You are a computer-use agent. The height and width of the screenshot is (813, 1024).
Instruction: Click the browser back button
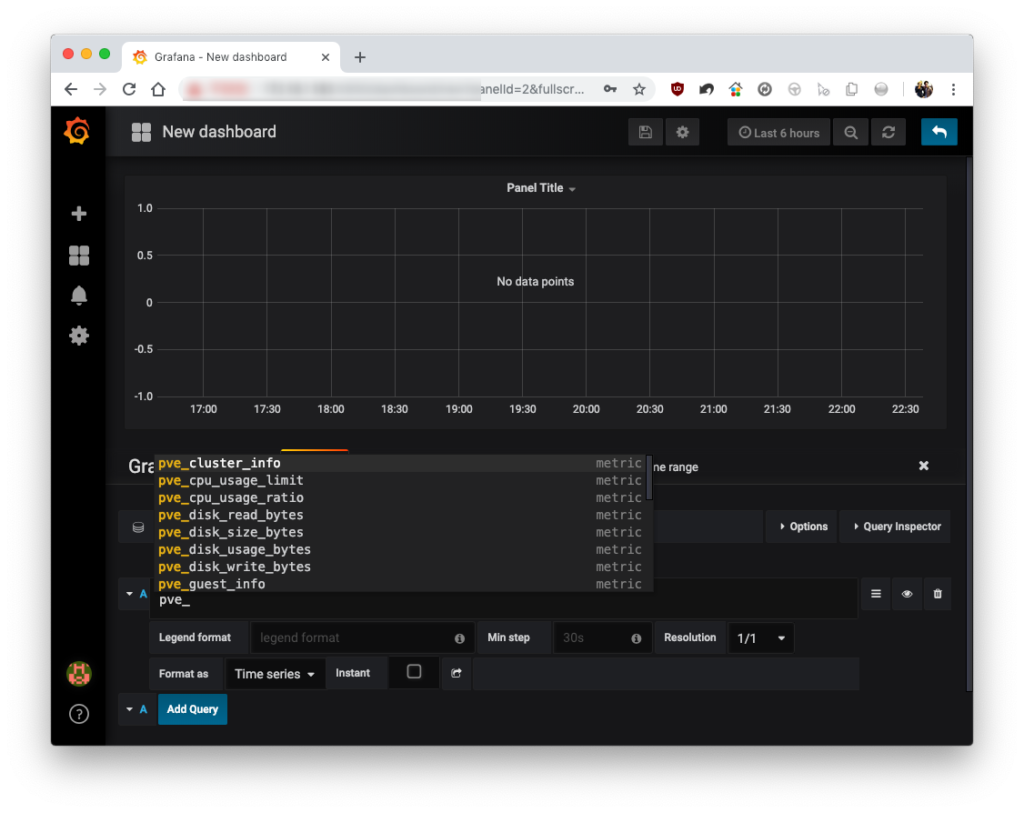71,89
